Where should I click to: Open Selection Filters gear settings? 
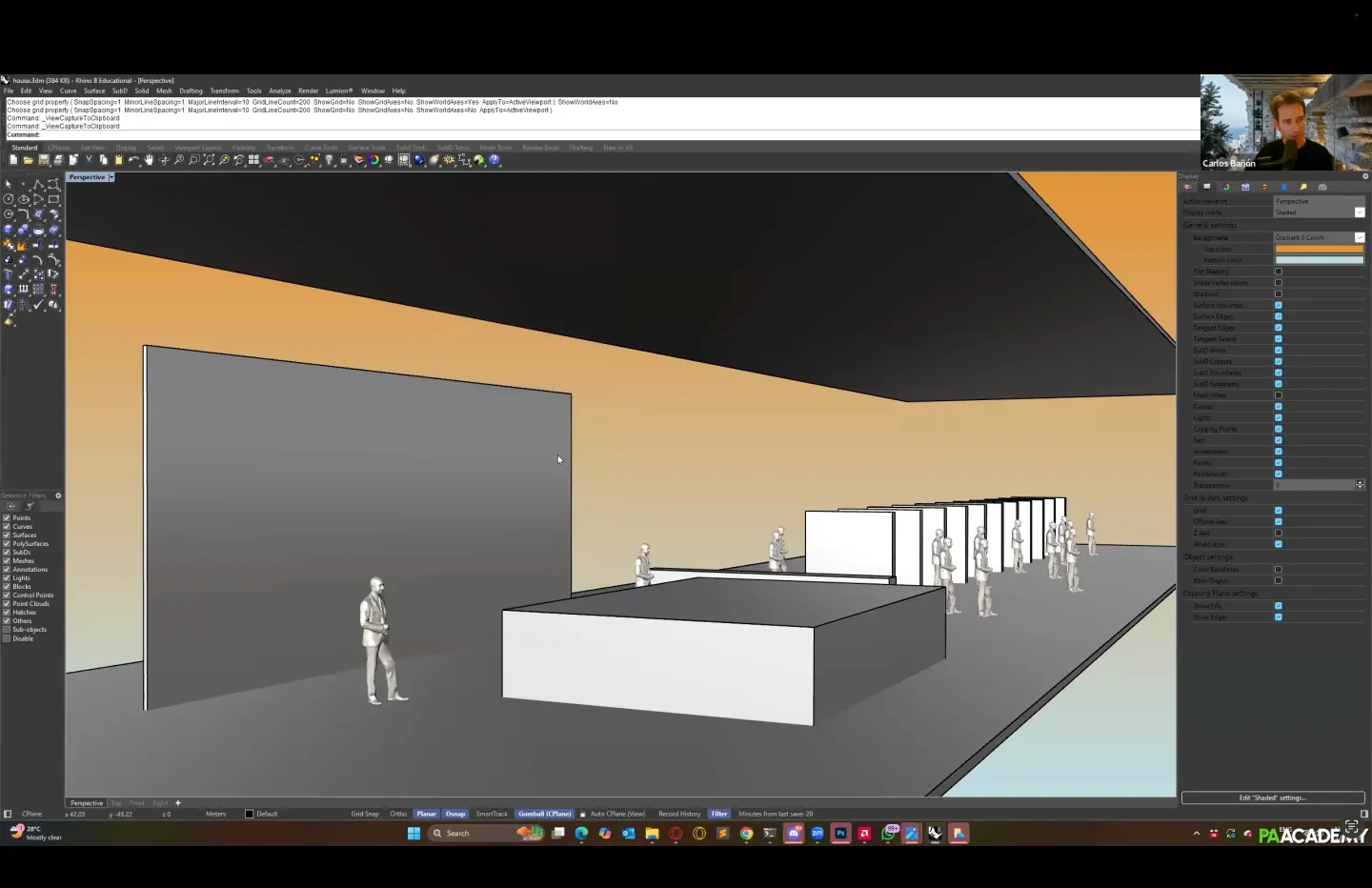58,495
